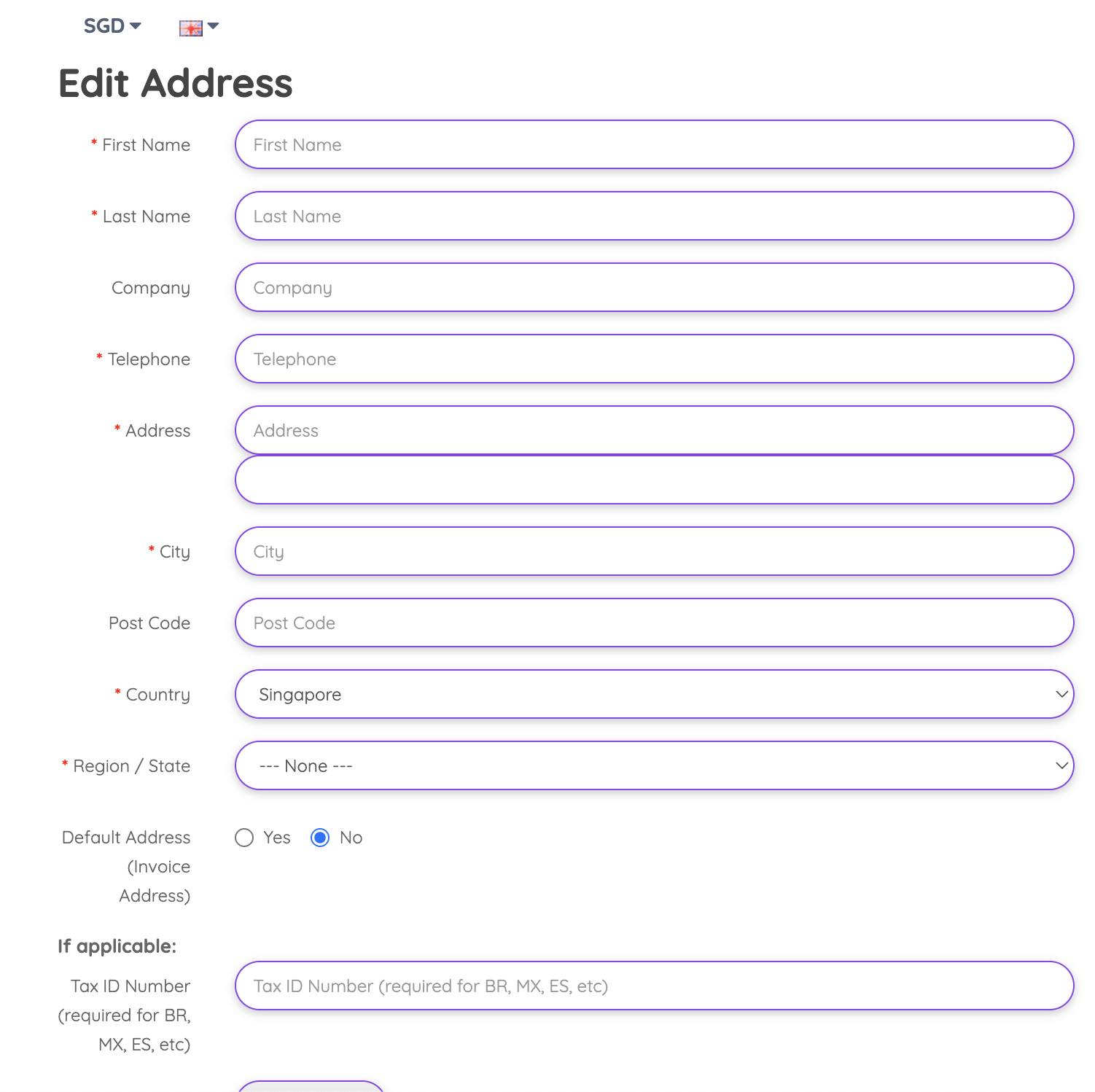The image size is (1095, 1092).
Task: Focus the City input field
Action: pos(653,551)
